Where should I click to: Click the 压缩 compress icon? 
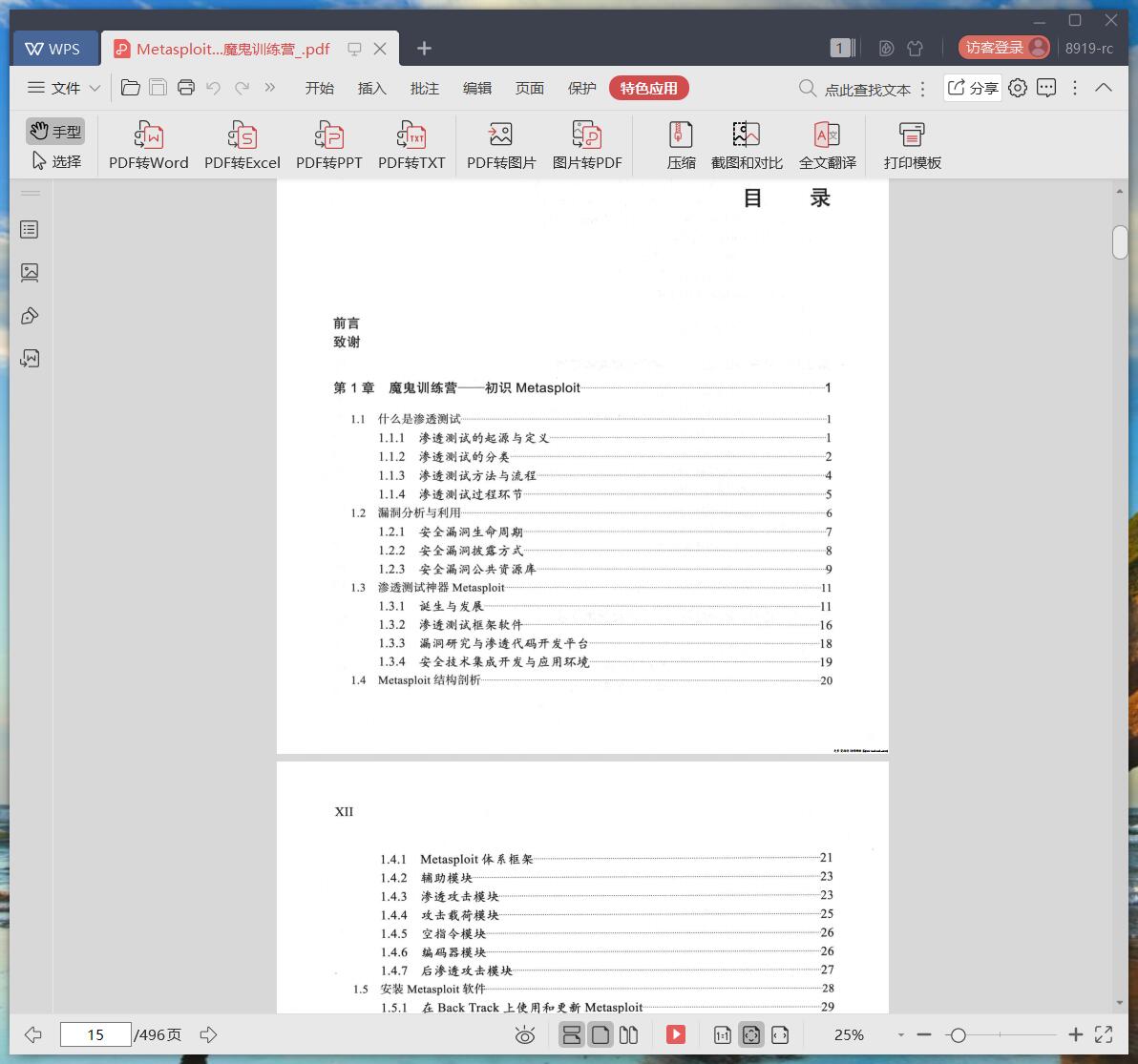[681, 145]
